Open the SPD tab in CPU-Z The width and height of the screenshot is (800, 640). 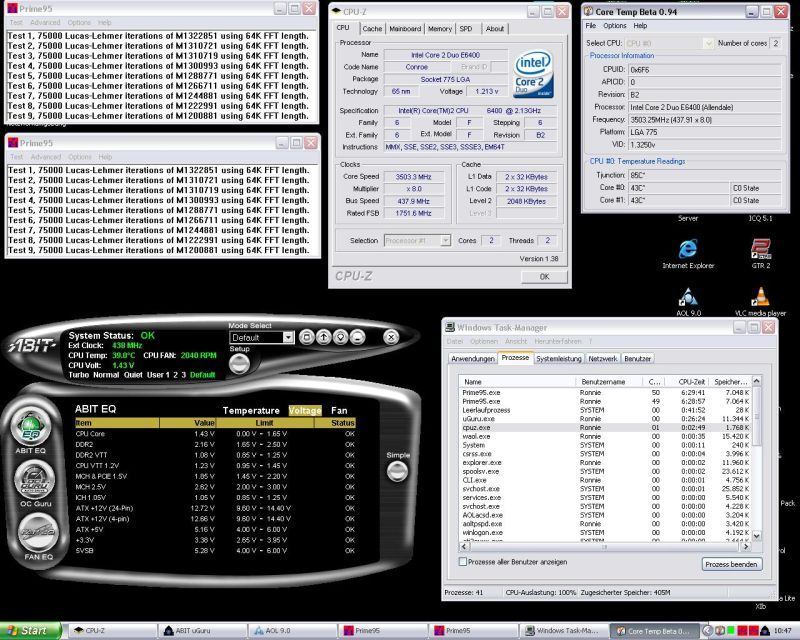[x=466, y=29]
